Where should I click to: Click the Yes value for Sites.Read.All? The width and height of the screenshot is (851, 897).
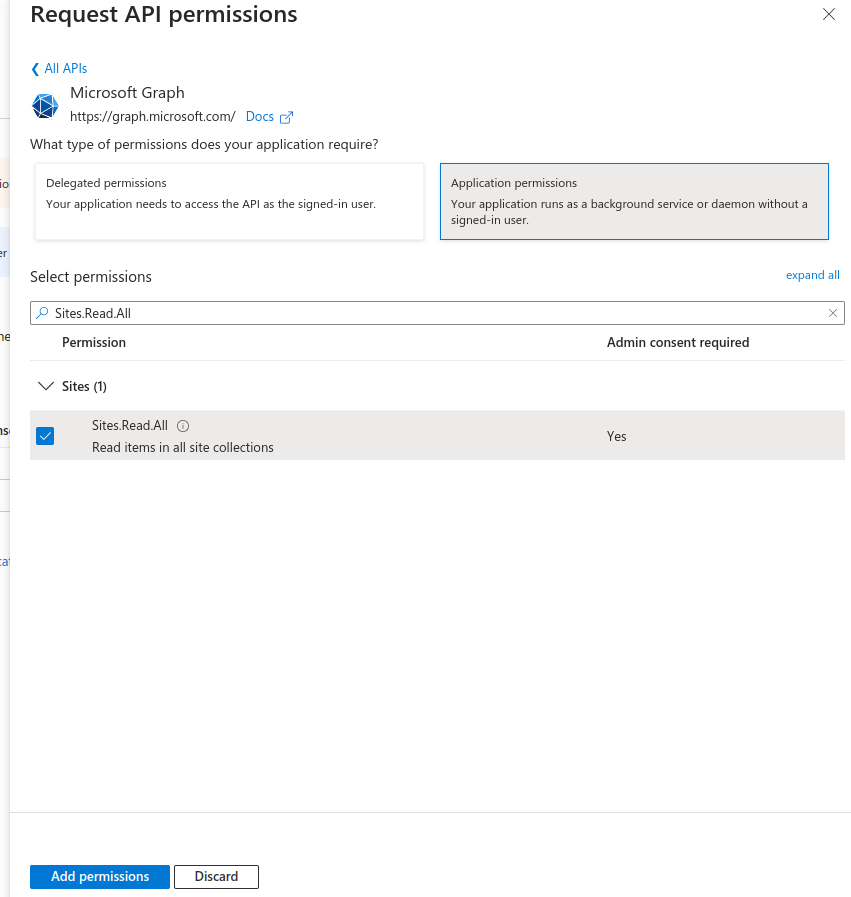(617, 436)
